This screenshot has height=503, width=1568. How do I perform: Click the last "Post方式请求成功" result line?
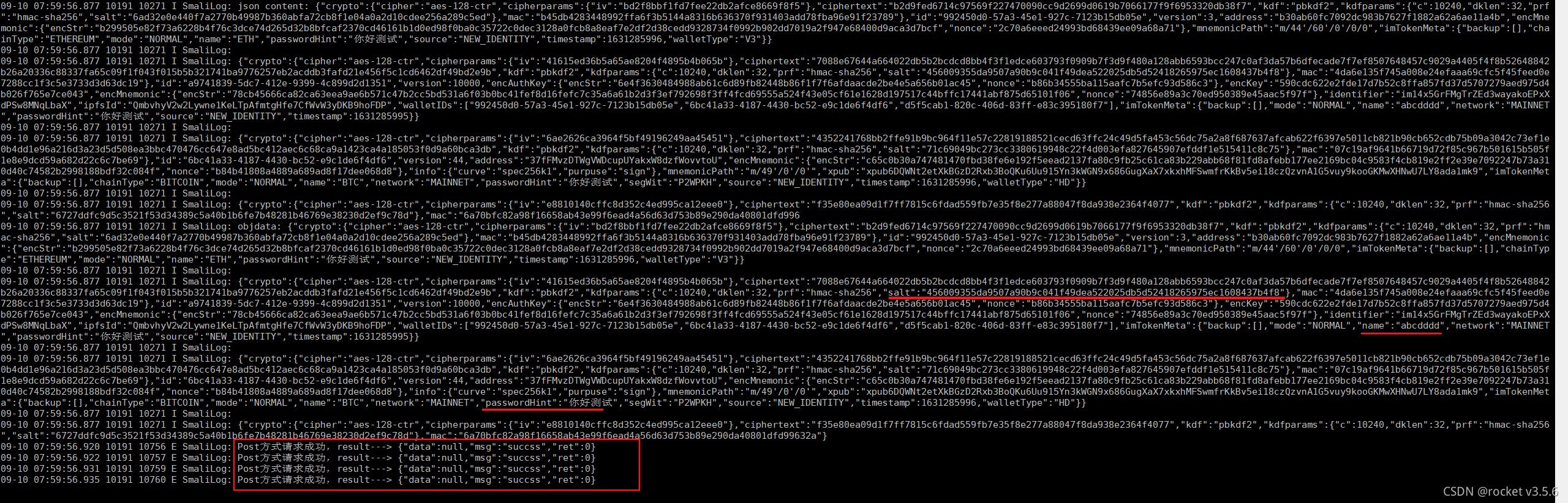click(x=417, y=480)
